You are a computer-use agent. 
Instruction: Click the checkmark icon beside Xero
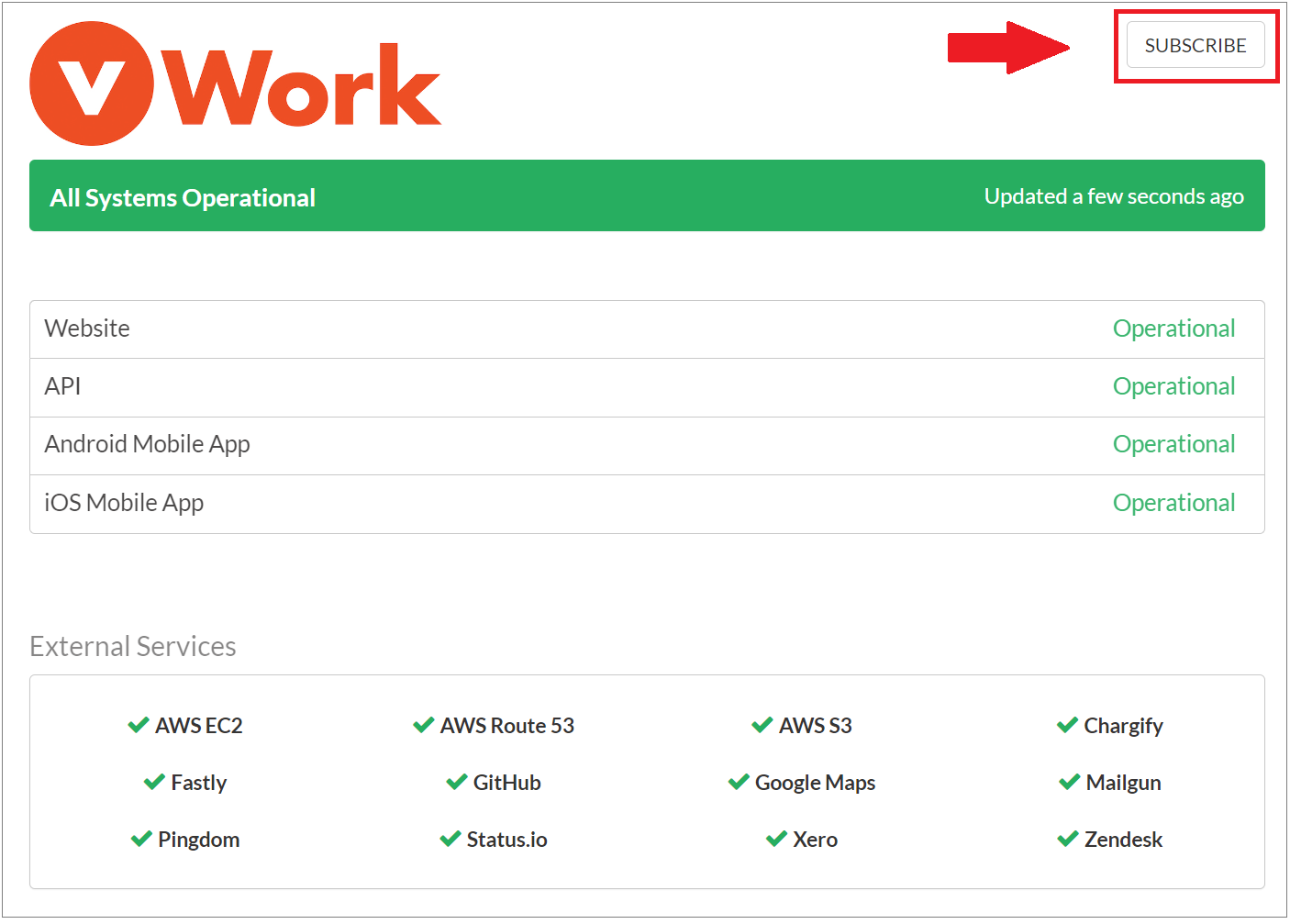pos(776,839)
